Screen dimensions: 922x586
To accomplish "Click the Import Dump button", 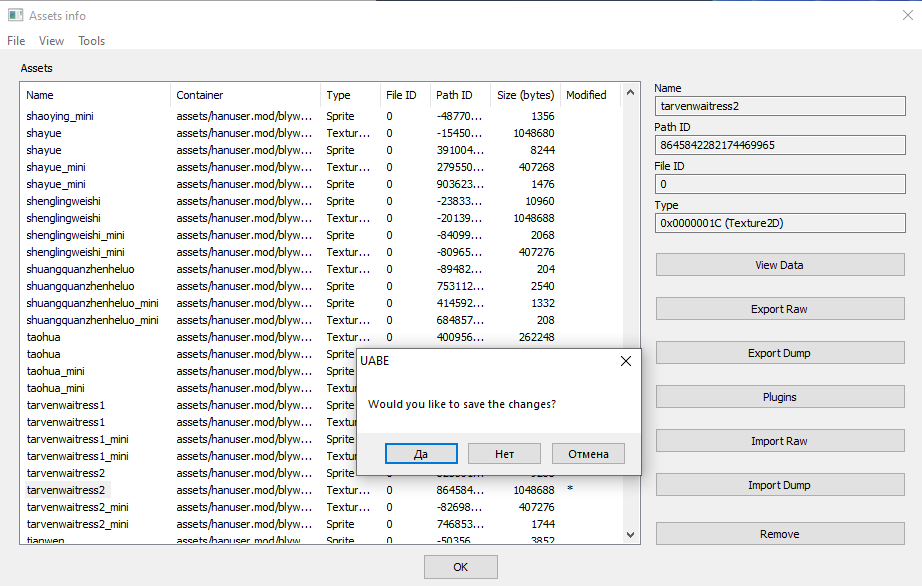I will pyautogui.click(x=780, y=485).
